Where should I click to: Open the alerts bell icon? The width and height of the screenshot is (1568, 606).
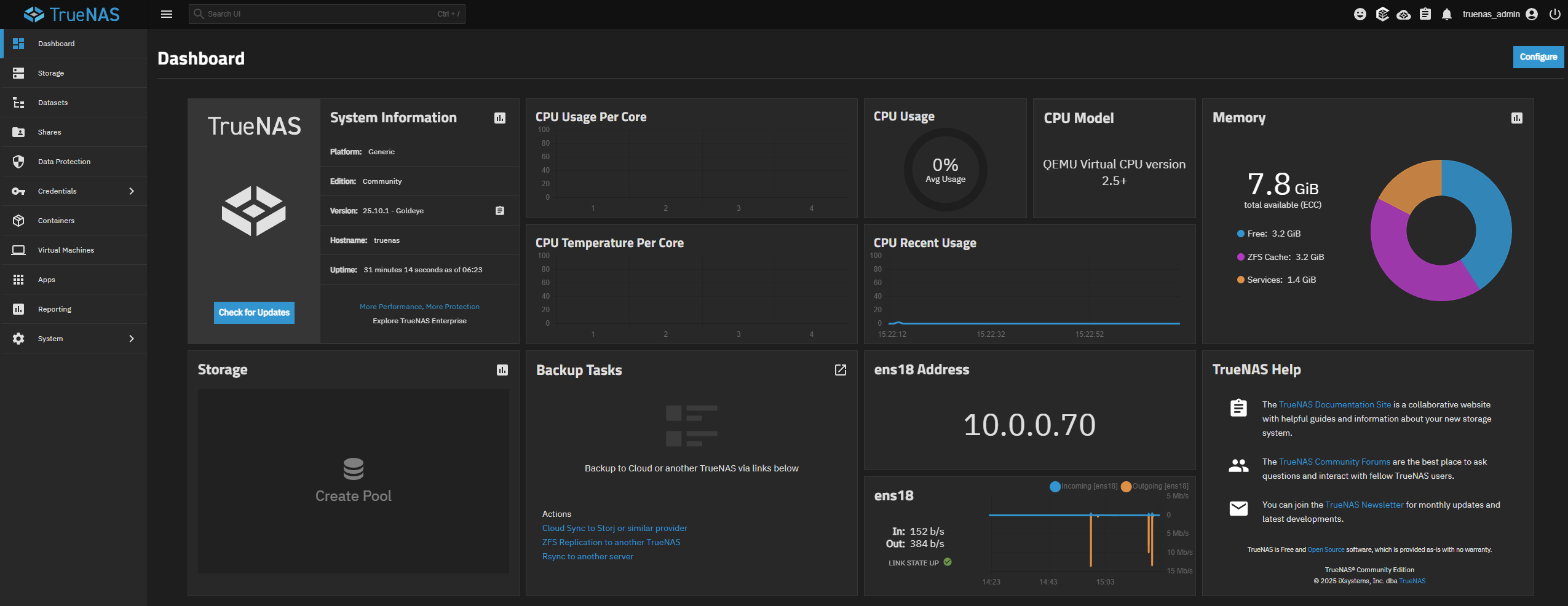[1446, 14]
